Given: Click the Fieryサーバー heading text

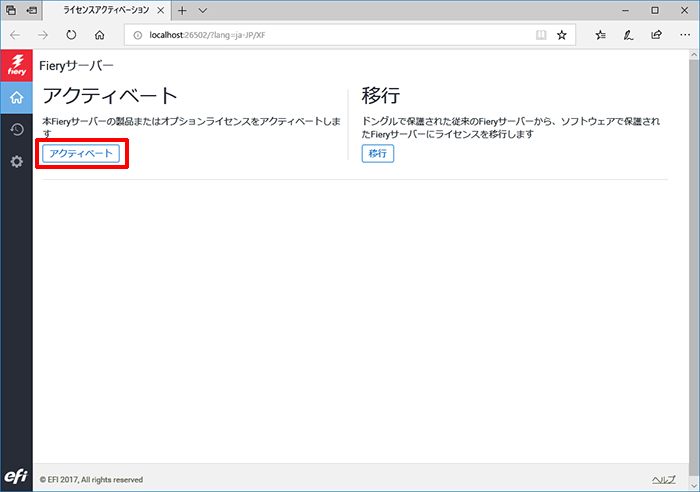Looking at the screenshot, I should (76, 66).
